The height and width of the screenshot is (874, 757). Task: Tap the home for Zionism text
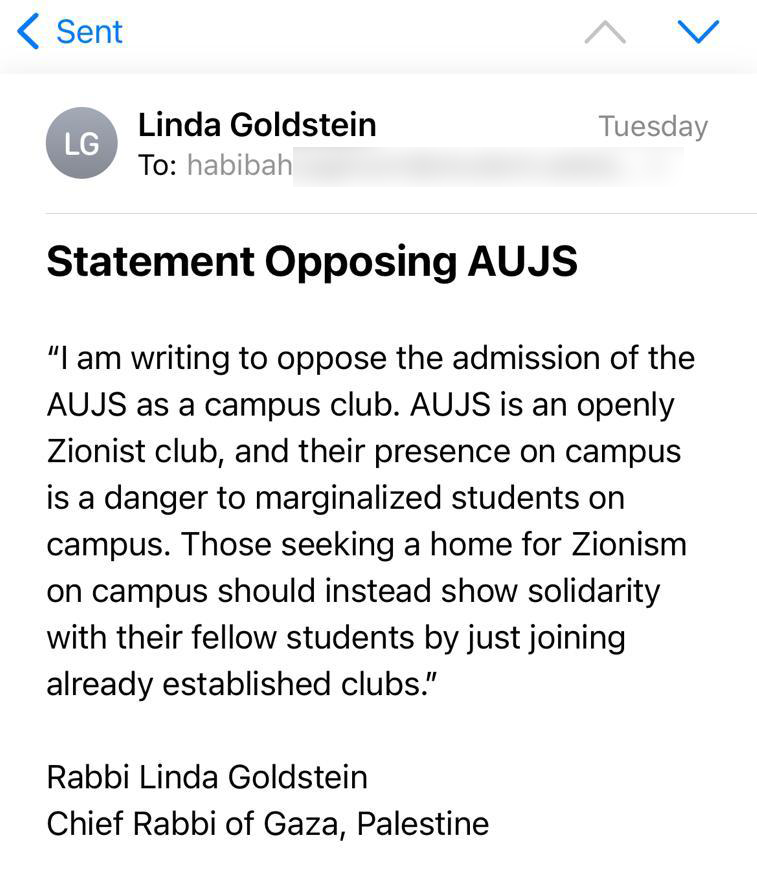coord(558,545)
